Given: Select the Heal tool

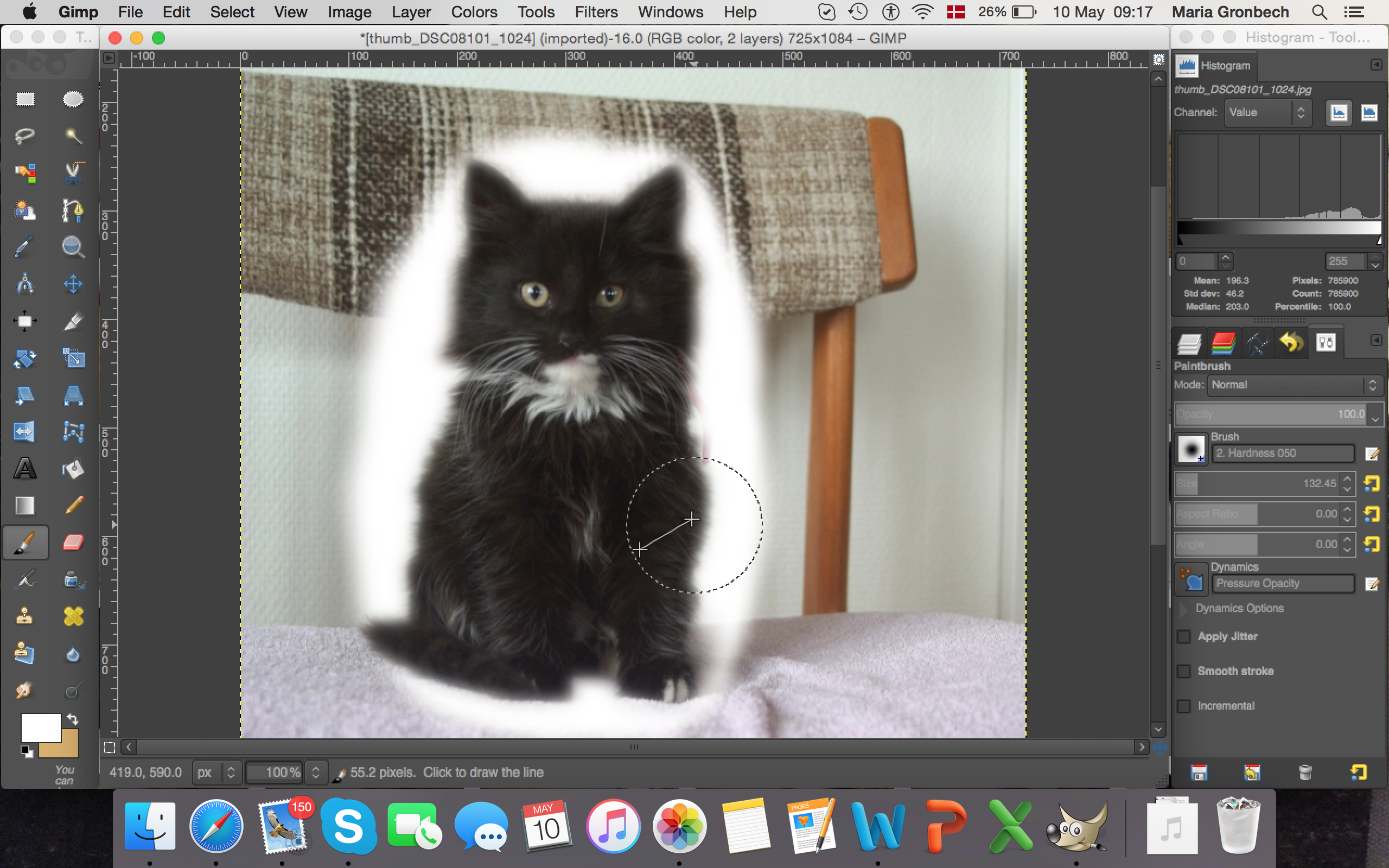Looking at the screenshot, I should pos(73,617).
